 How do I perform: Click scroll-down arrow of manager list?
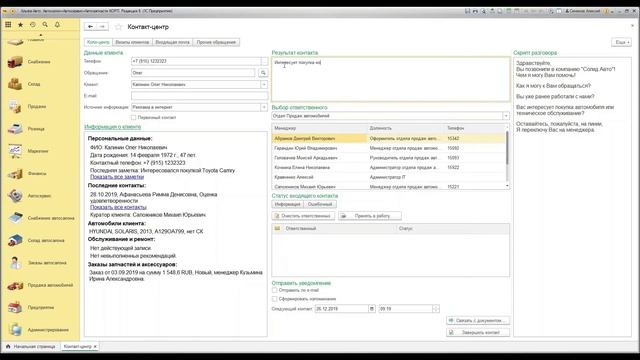point(507,186)
